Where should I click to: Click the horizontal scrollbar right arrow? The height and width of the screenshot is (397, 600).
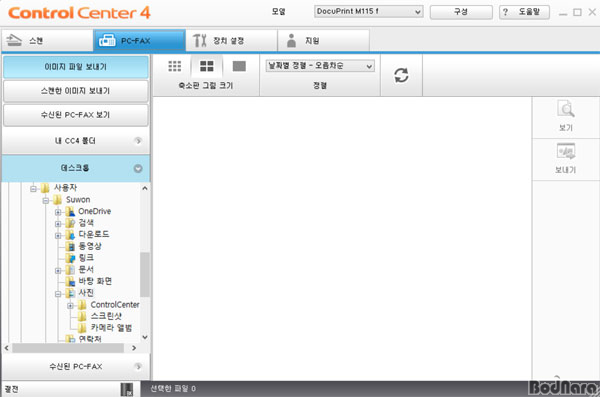[x=134, y=348]
